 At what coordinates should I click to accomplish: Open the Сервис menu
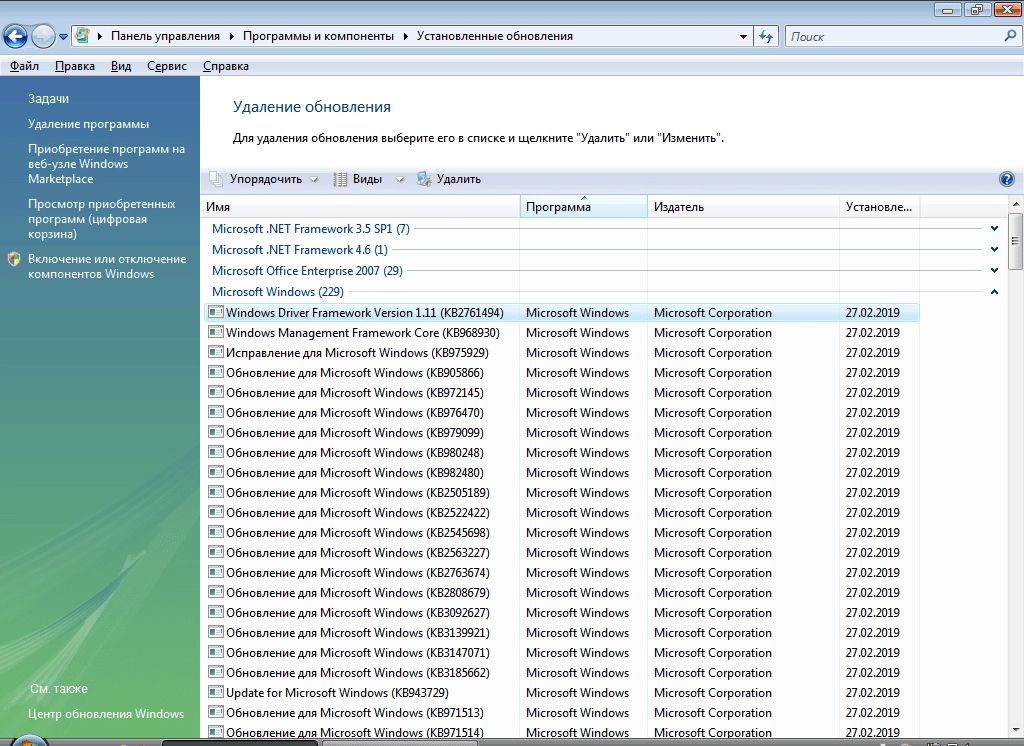tap(167, 66)
